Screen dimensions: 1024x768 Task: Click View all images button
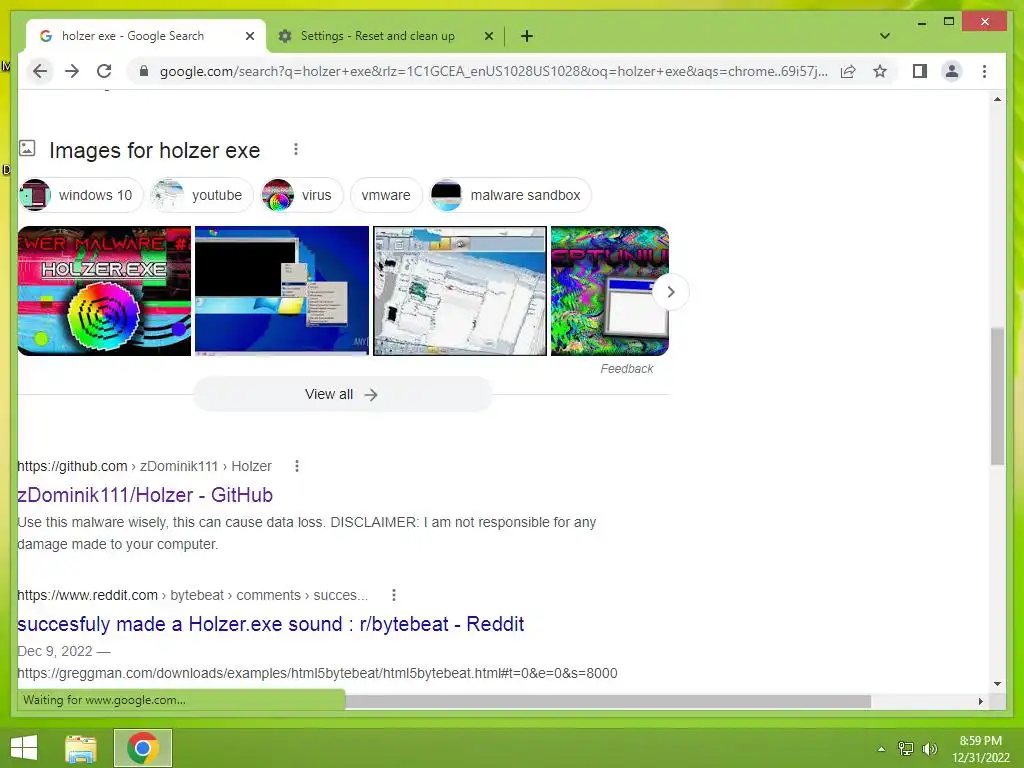coord(342,394)
